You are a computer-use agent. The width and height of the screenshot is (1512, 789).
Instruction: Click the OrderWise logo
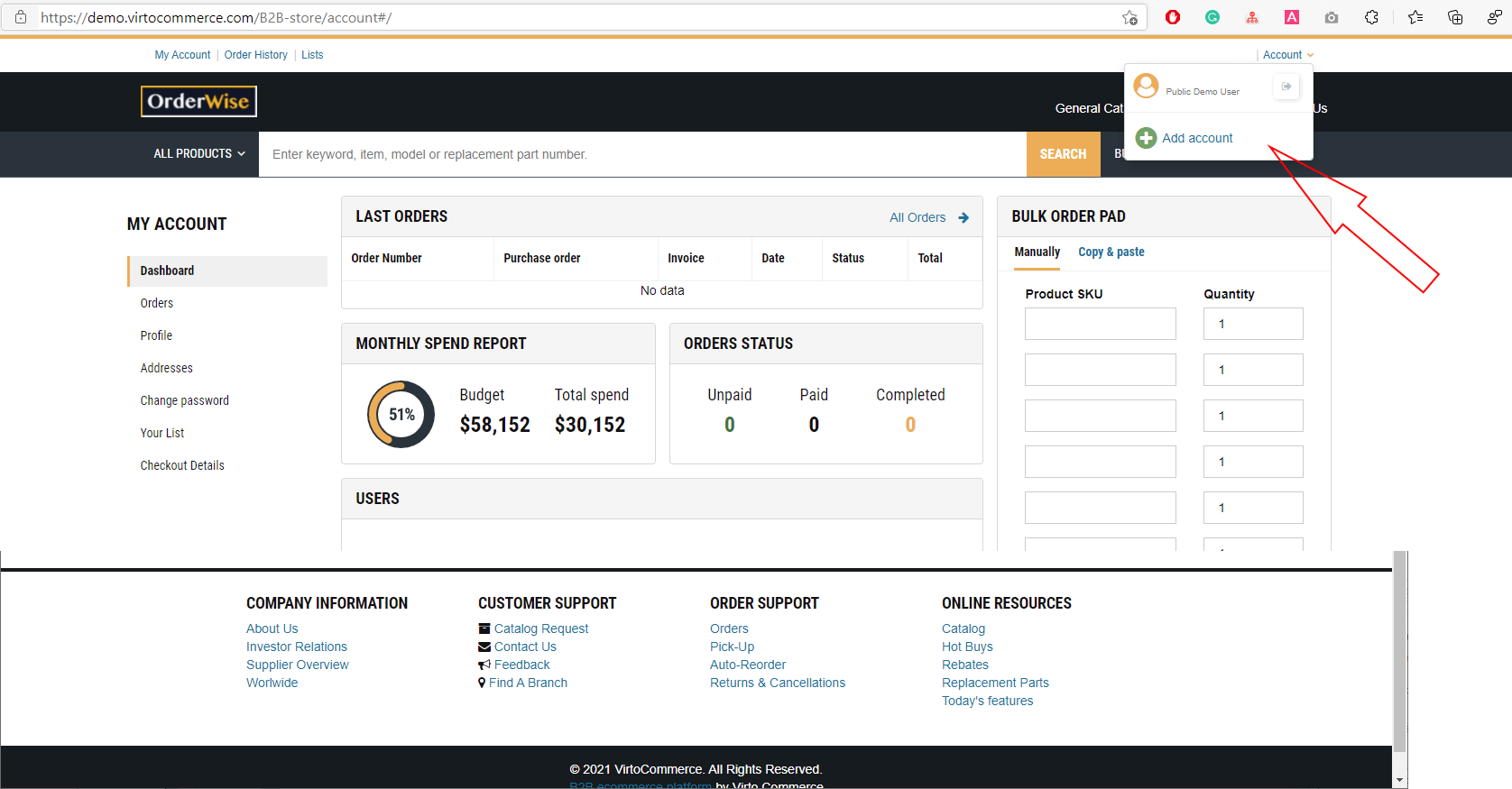tap(198, 101)
